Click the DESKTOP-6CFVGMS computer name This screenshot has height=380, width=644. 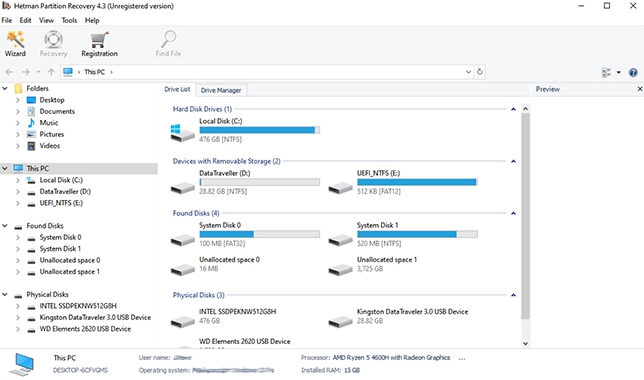[80, 370]
